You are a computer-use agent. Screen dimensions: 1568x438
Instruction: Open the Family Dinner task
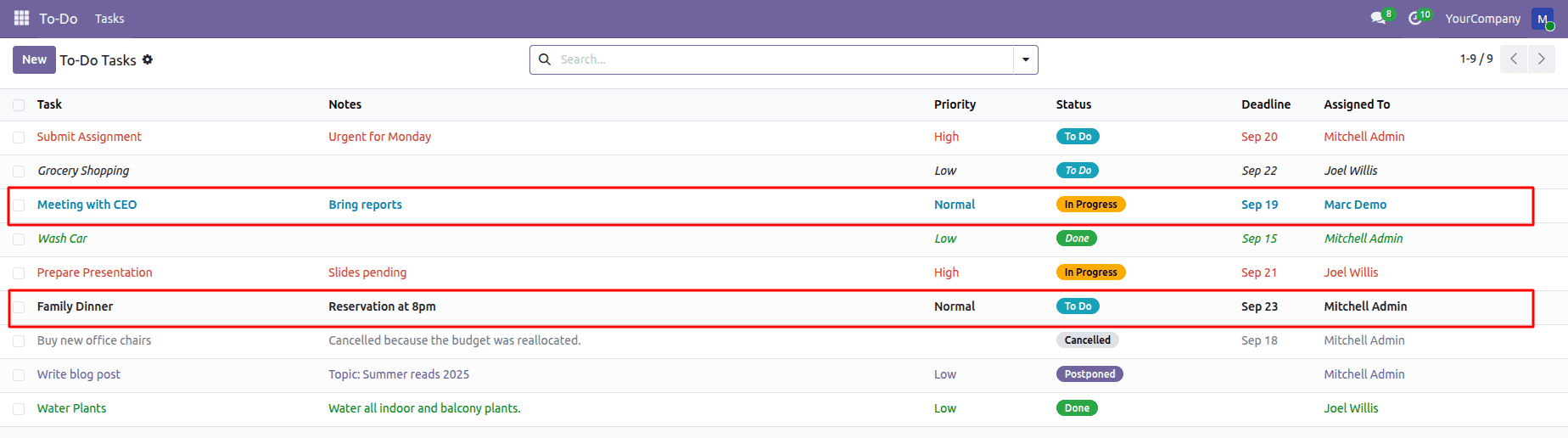coord(75,306)
